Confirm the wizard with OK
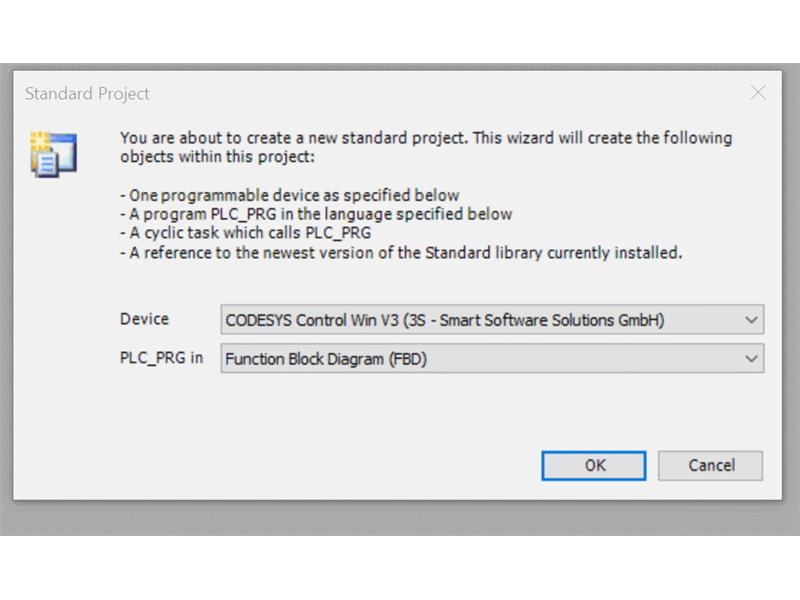The height and width of the screenshot is (600, 800). click(x=594, y=465)
